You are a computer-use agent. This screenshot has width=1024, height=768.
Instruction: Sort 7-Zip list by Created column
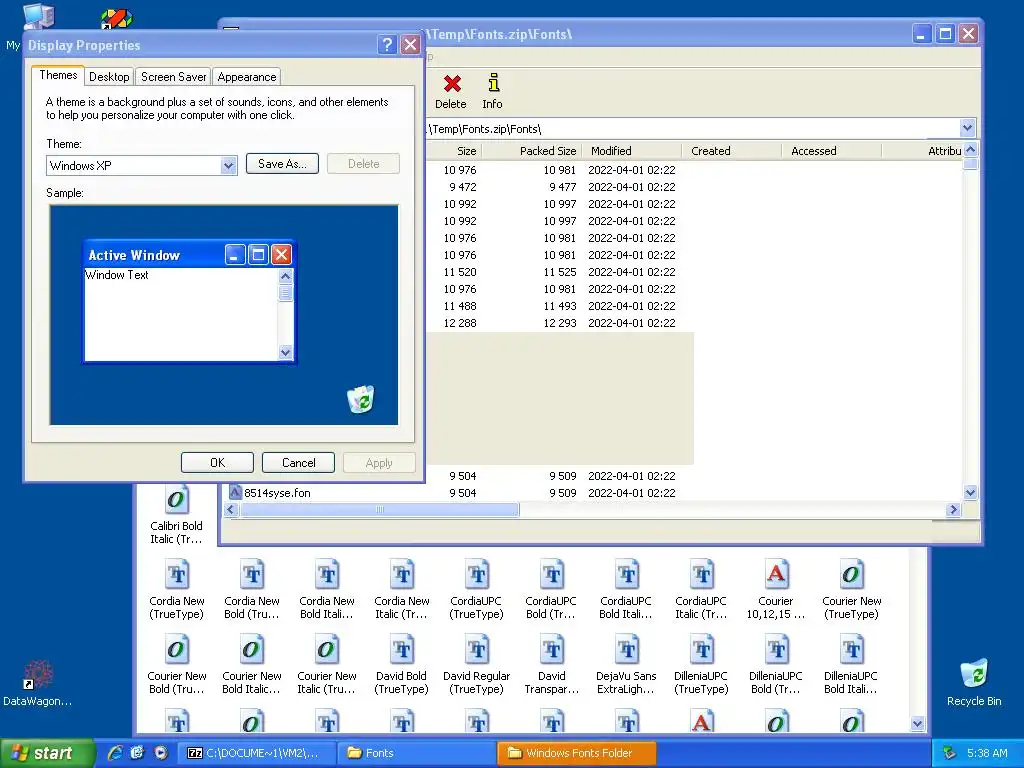[731, 151]
